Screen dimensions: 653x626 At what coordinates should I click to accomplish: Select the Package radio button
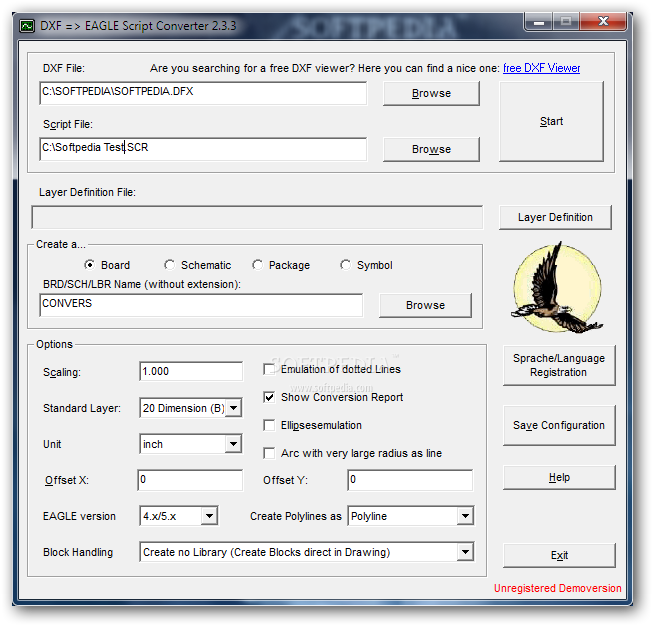point(257,264)
